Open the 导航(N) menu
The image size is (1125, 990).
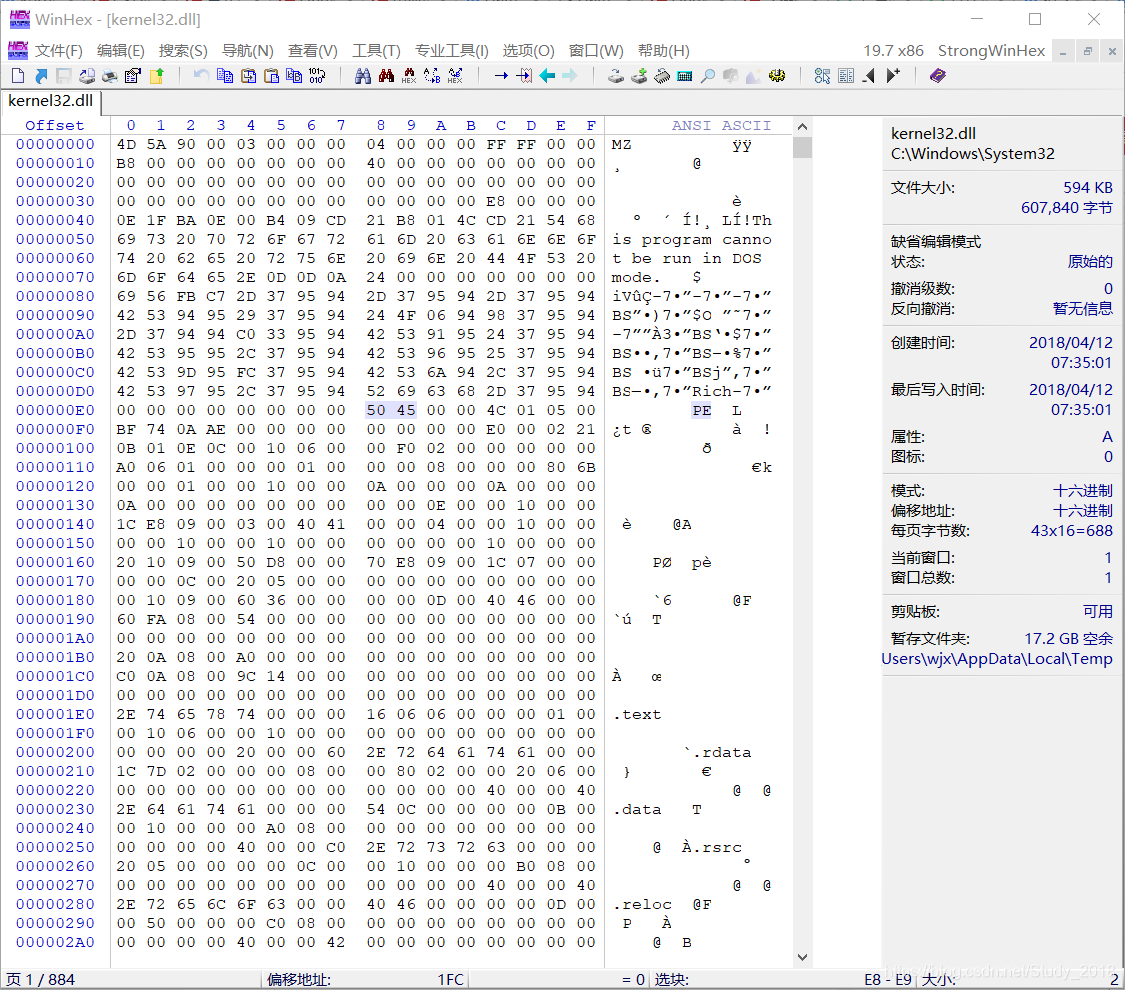point(248,50)
